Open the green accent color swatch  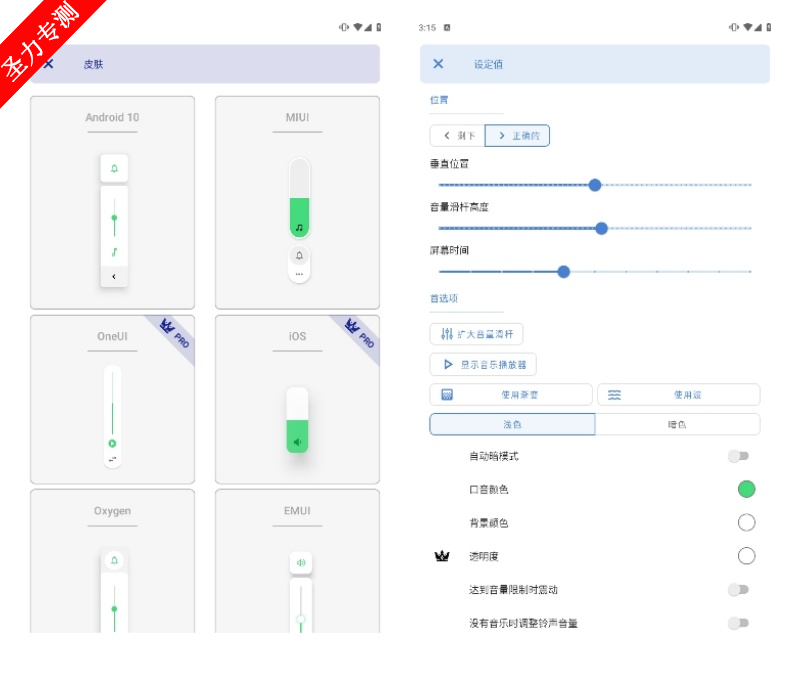coord(746,489)
